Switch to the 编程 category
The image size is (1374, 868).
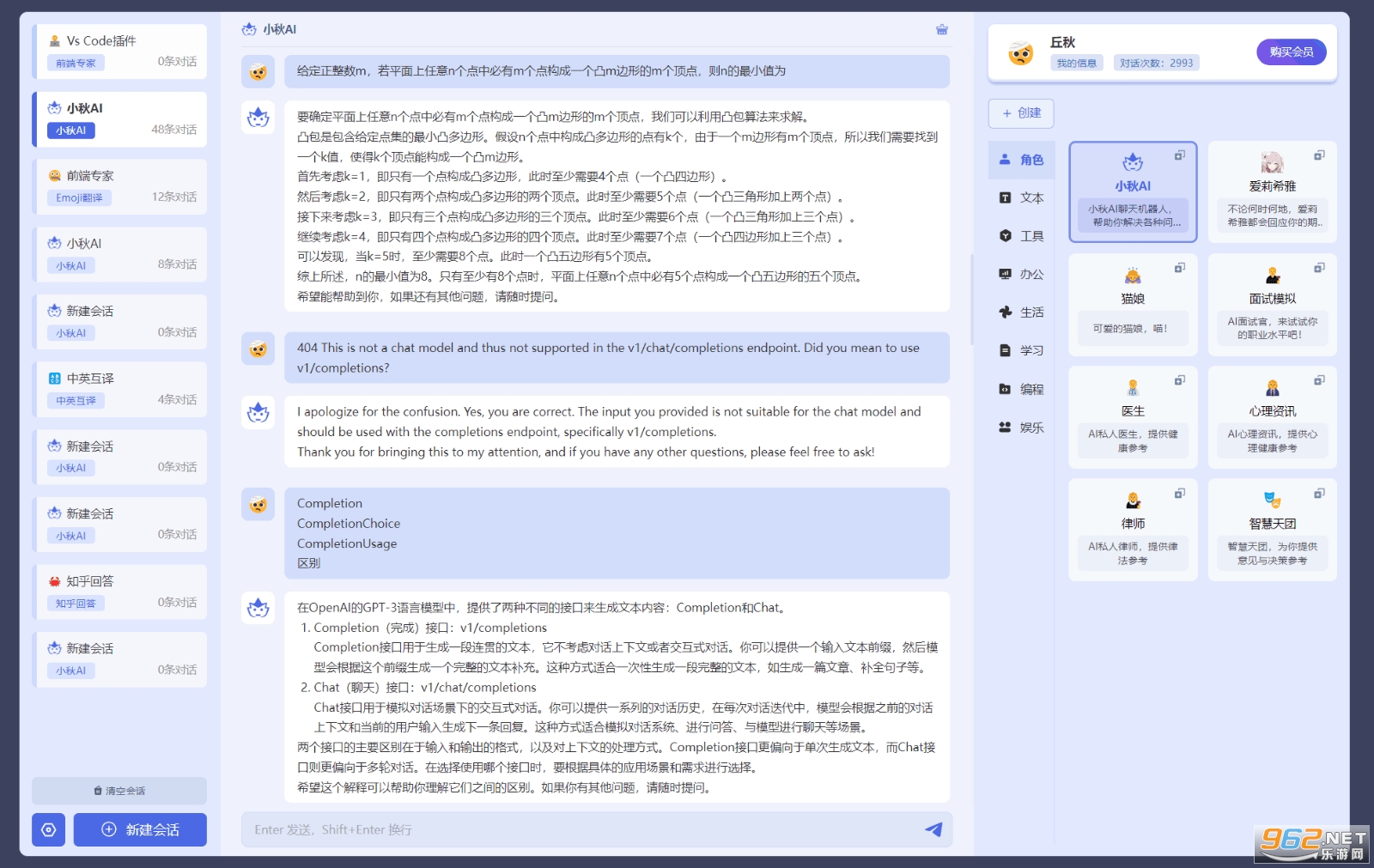click(1021, 389)
